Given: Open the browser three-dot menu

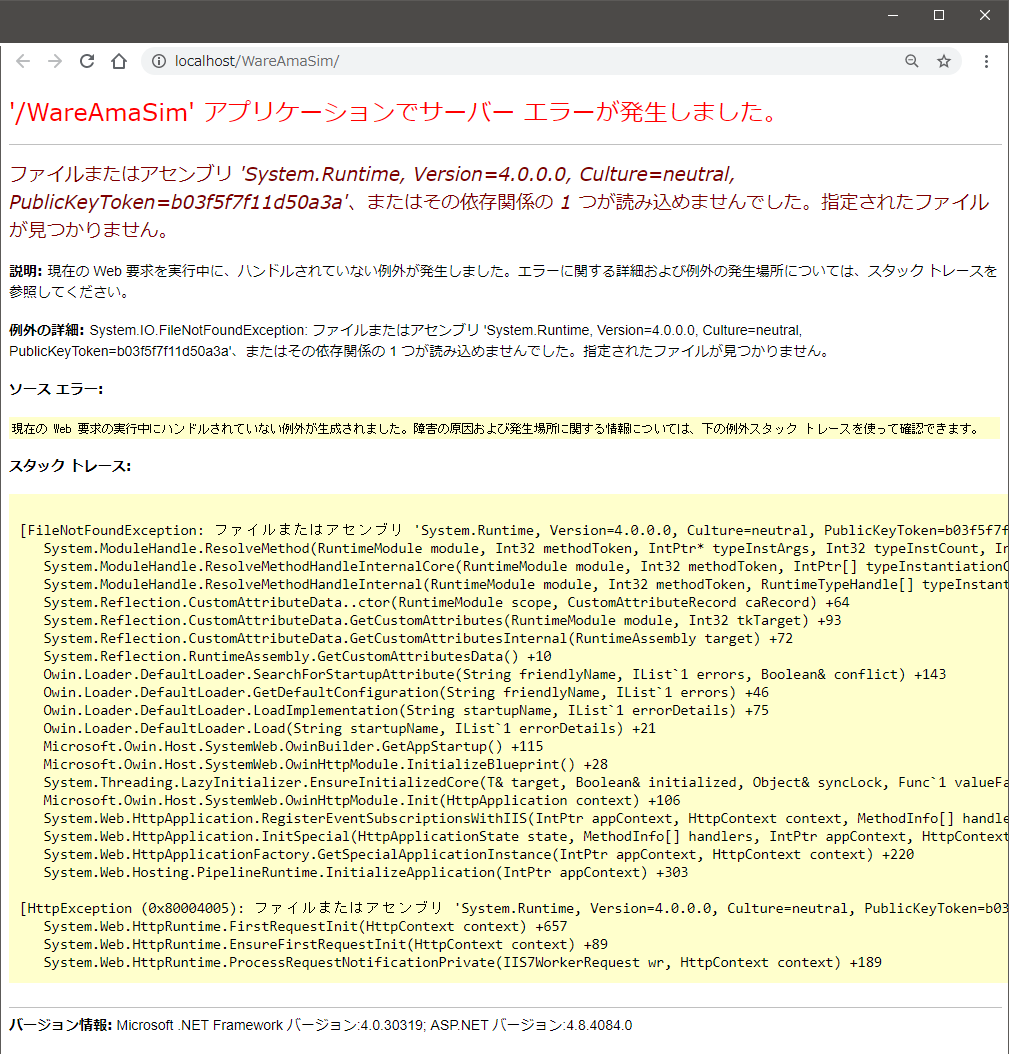Looking at the screenshot, I should pyautogui.click(x=986, y=61).
